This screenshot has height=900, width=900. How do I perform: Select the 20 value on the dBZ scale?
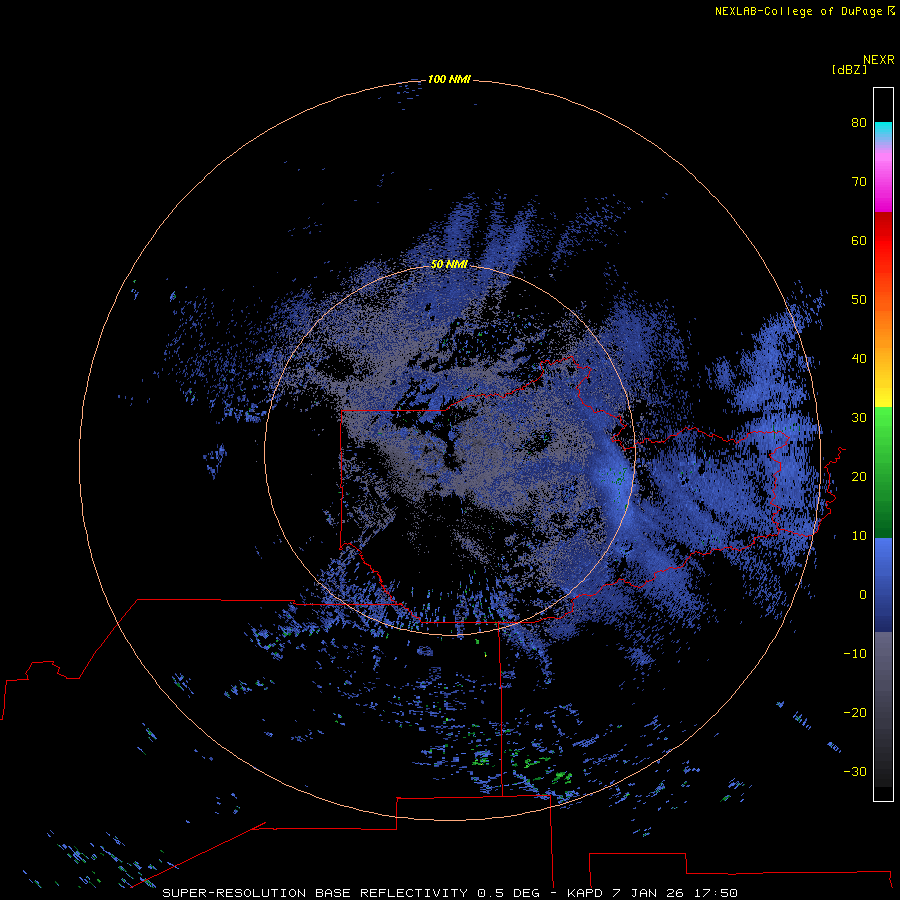tap(859, 476)
